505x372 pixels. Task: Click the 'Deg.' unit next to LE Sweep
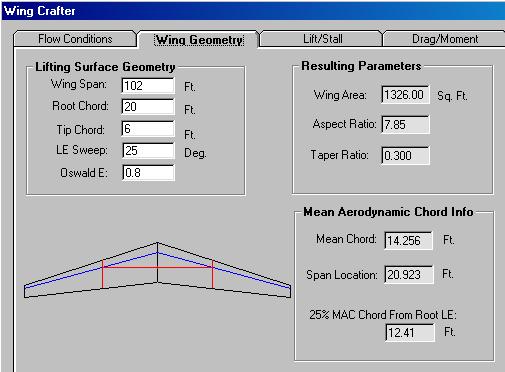195,153
